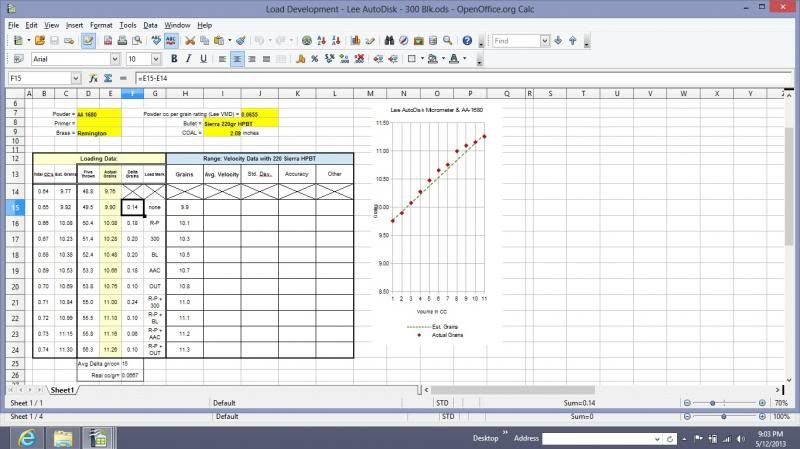
Task: Open the Function Wizard icon
Action: coord(93,78)
